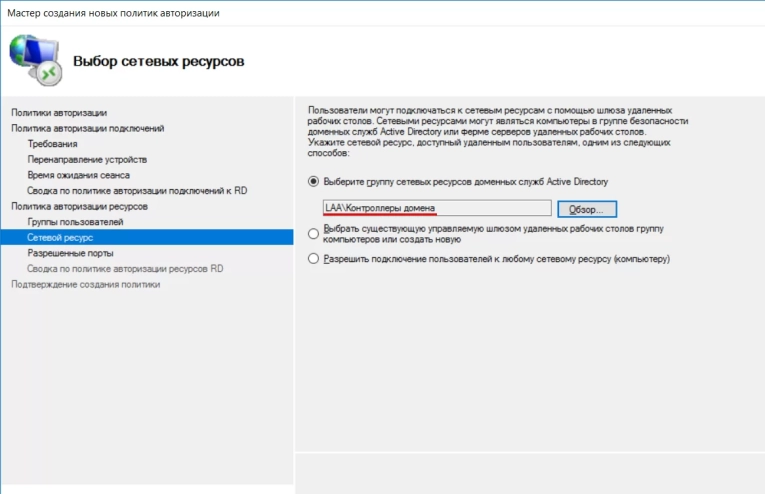The height and width of the screenshot is (494, 765).
Task: Select Сводка по политике авторизации ресурсов RD
Action: pos(125,269)
